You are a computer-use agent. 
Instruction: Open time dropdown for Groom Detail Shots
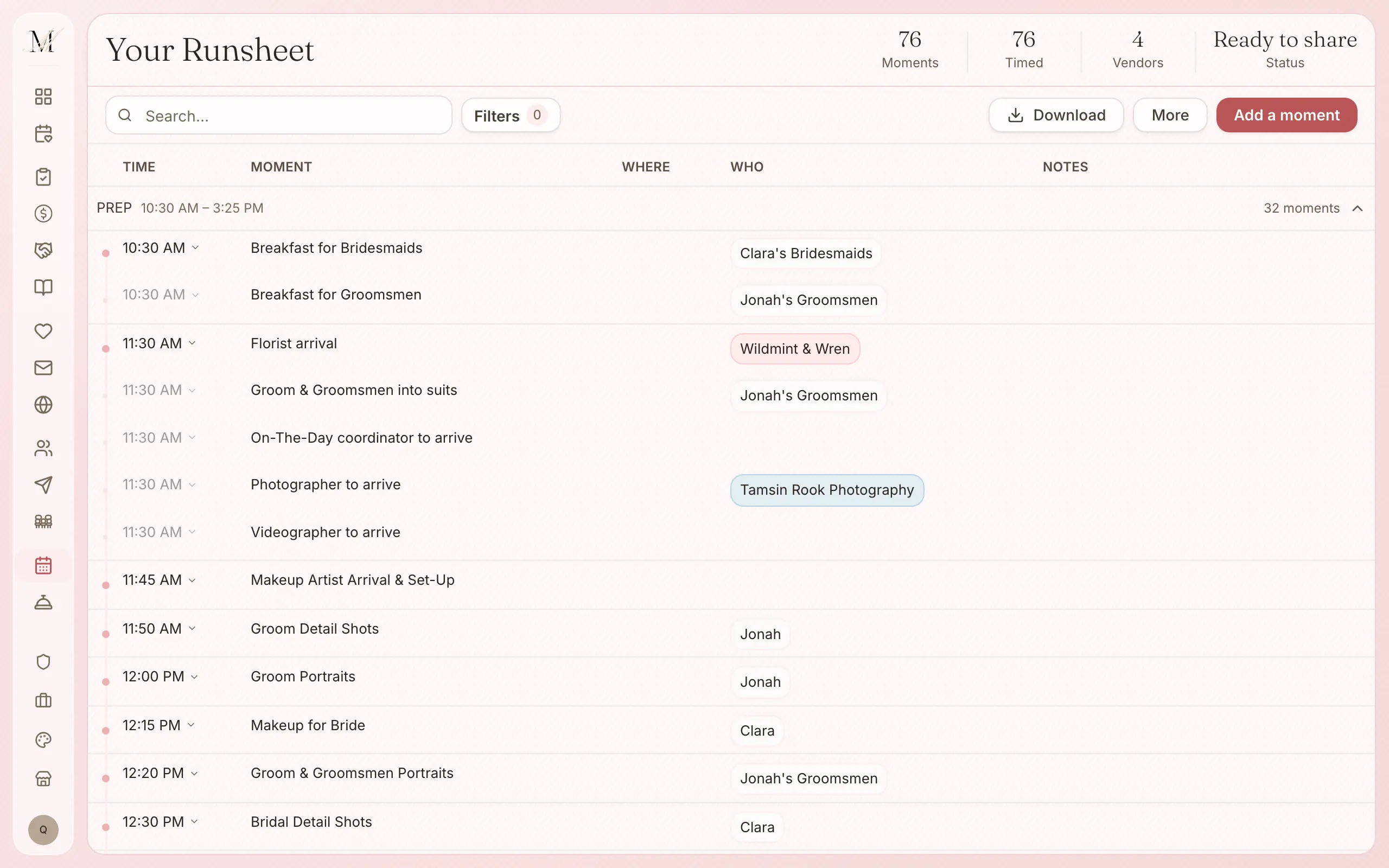coord(192,629)
